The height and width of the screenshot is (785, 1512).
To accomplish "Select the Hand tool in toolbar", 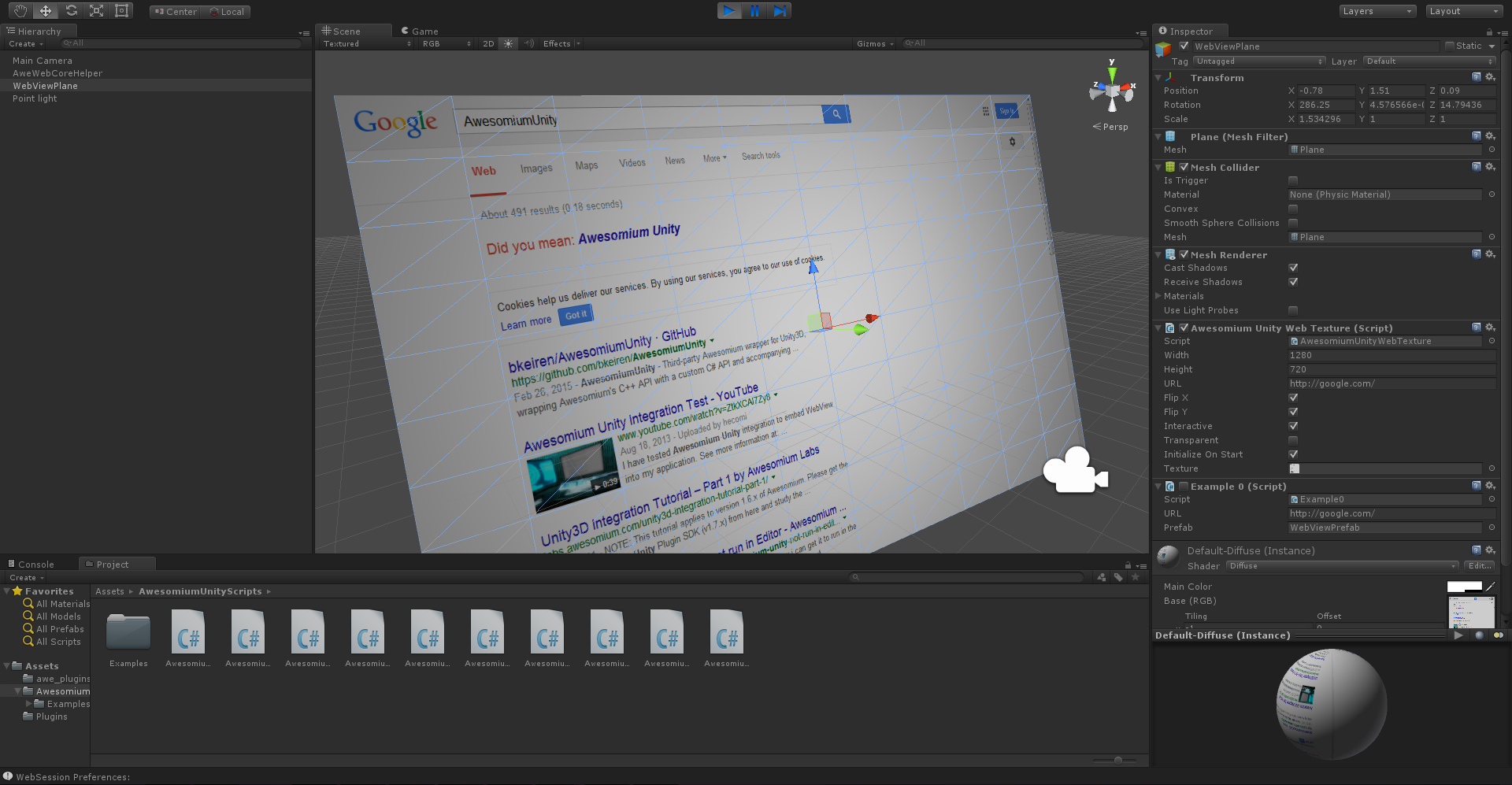I will click(20, 11).
